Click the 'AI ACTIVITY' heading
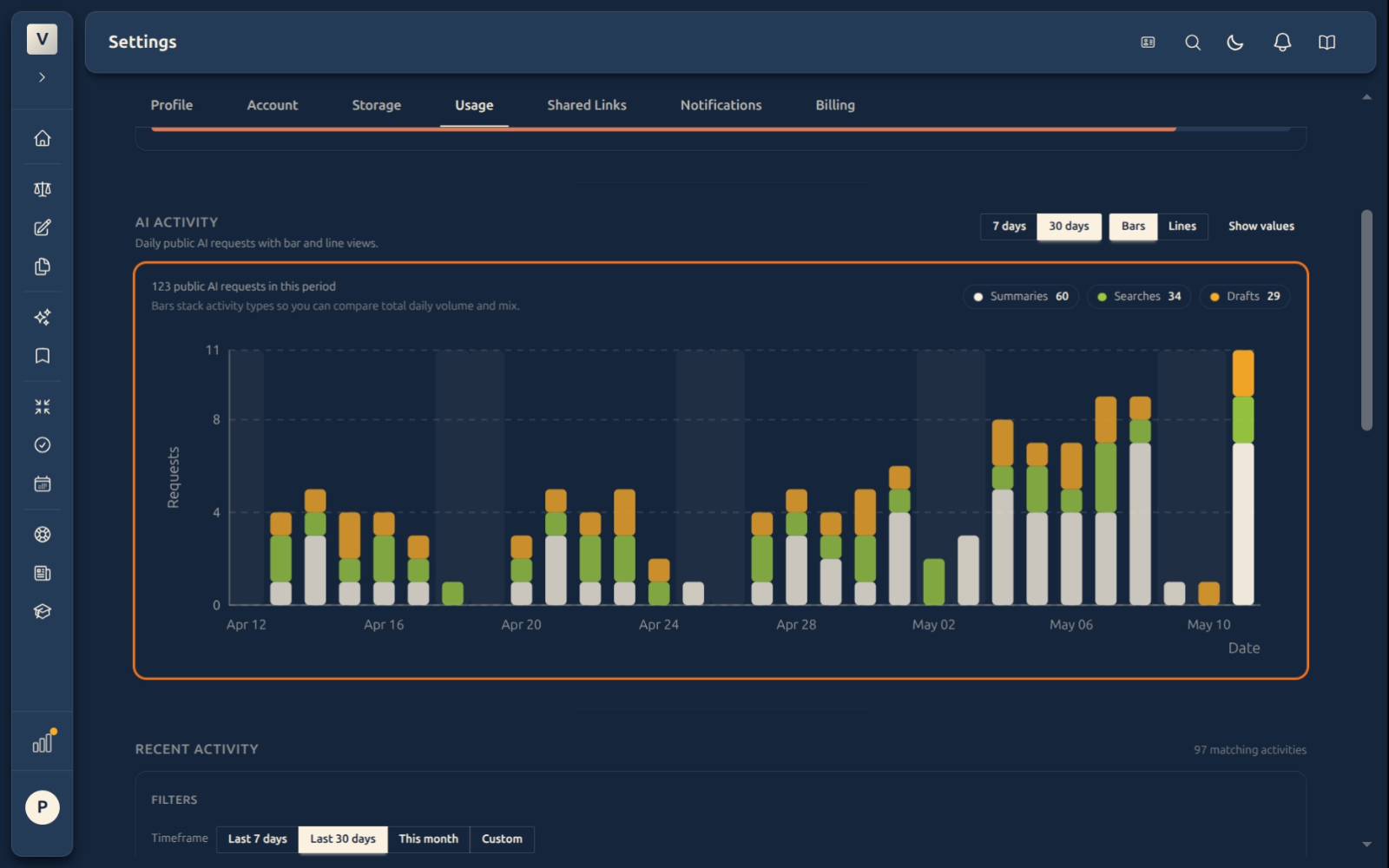The image size is (1389, 868). [176, 222]
